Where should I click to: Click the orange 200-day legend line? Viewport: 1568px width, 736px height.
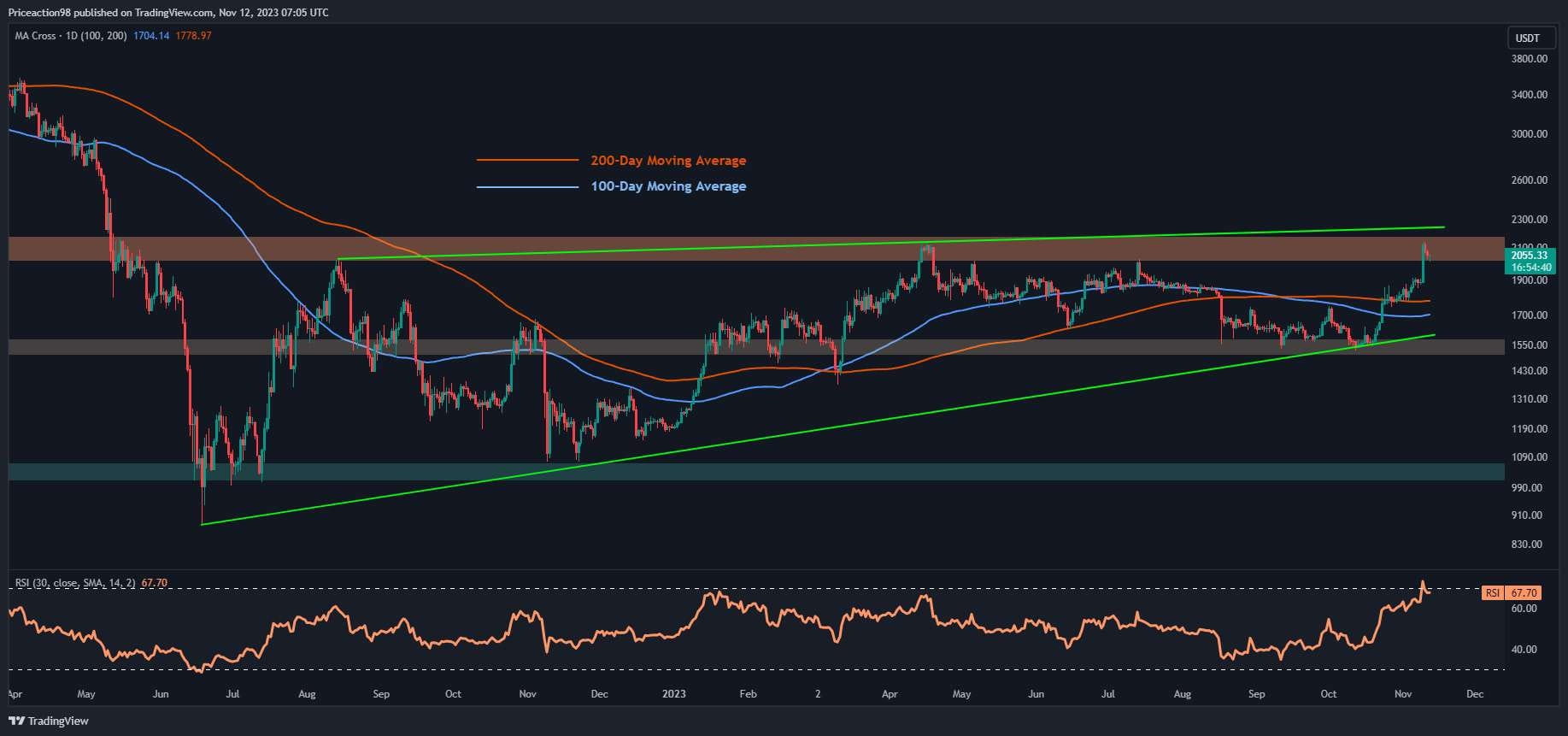[527, 160]
